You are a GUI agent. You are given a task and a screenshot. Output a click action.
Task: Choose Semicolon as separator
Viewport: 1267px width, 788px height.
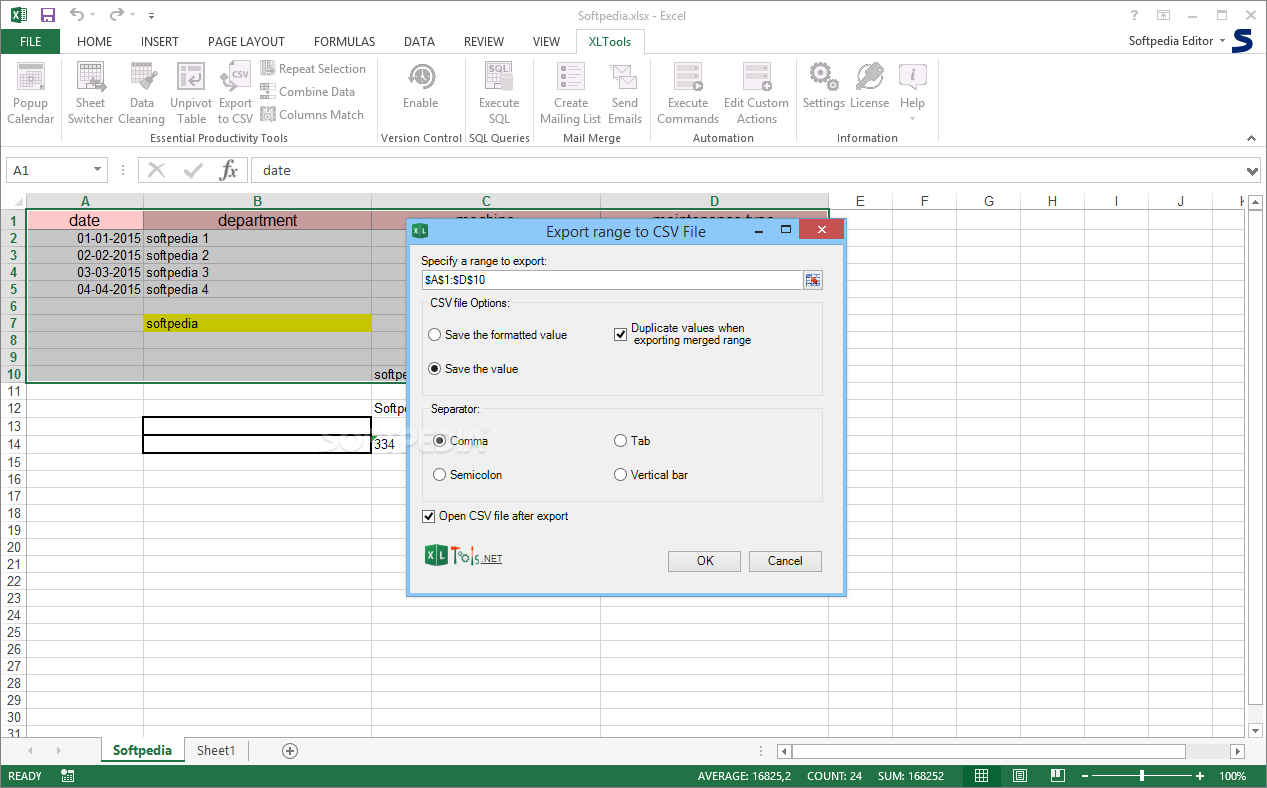468,475
